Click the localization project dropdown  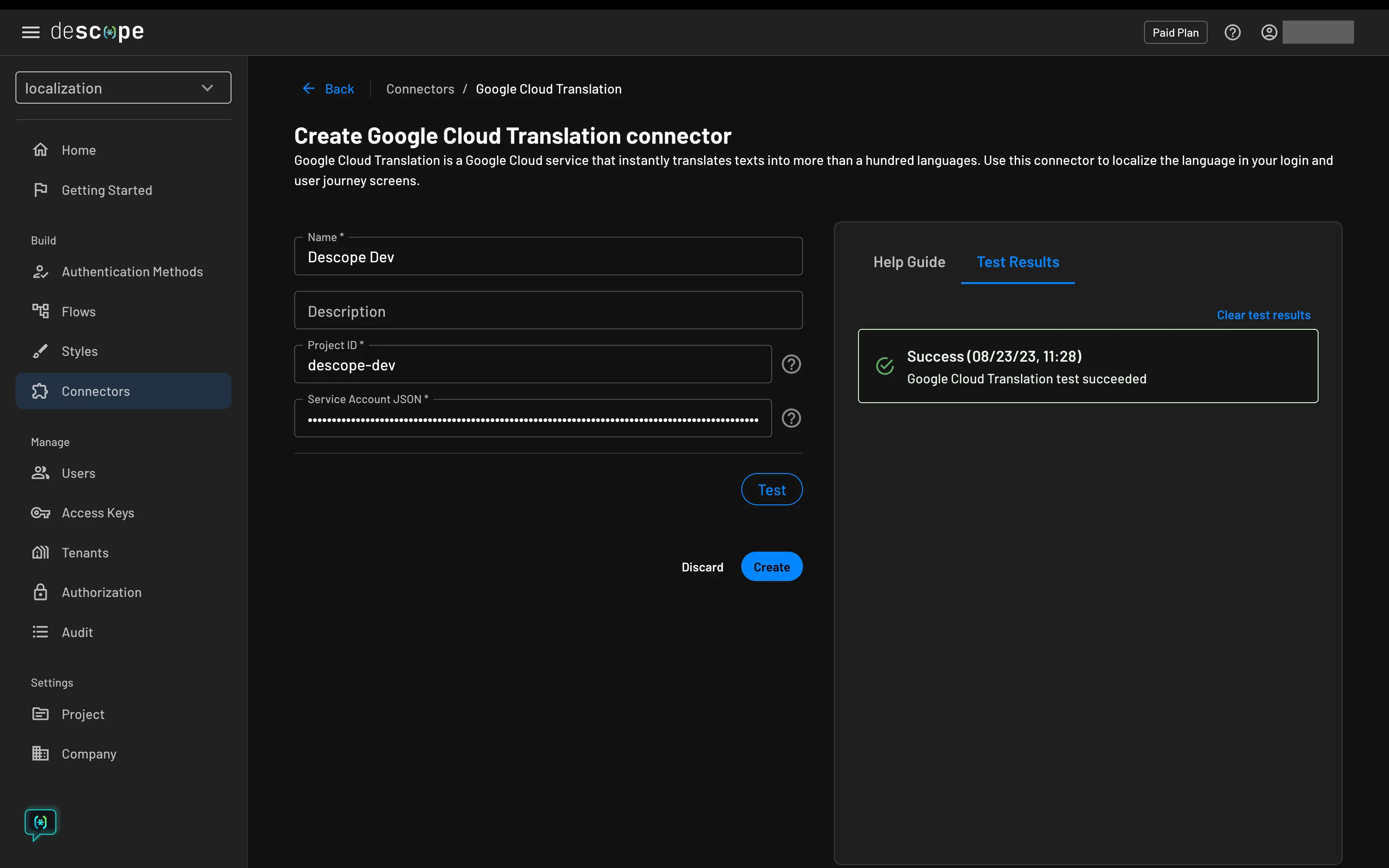123,87
